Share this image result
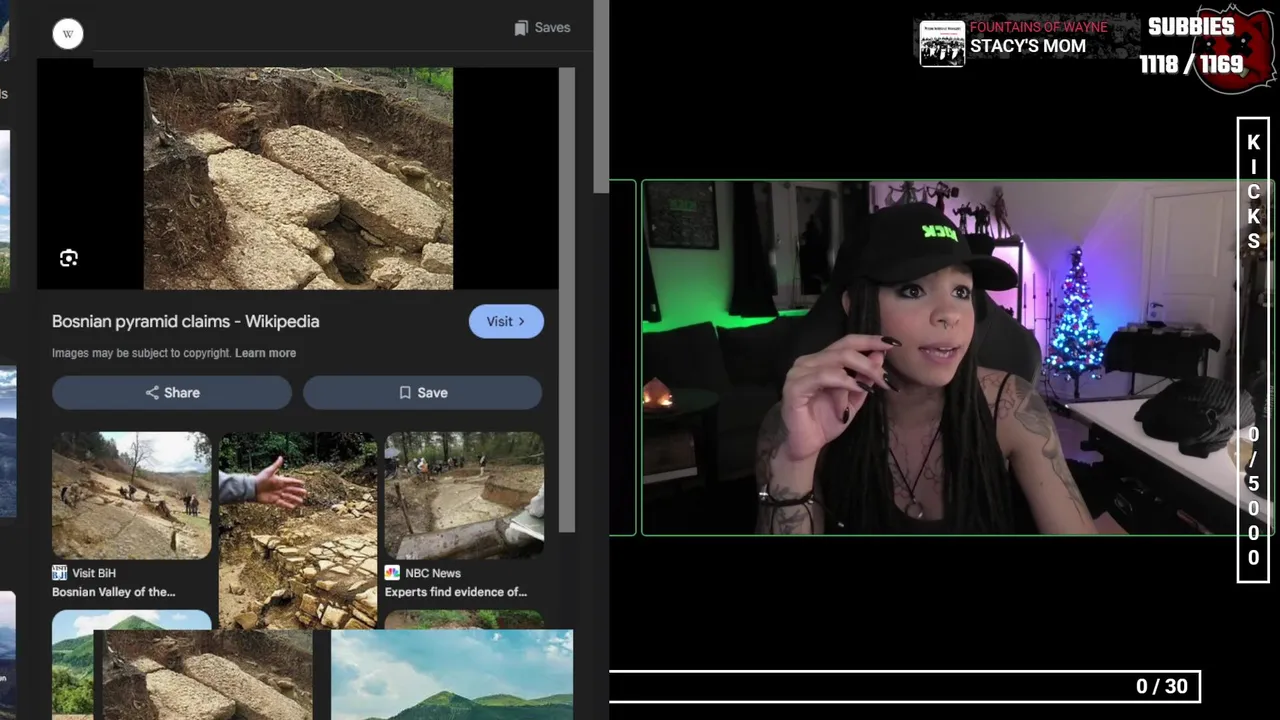The width and height of the screenshot is (1280, 720). click(x=172, y=393)
